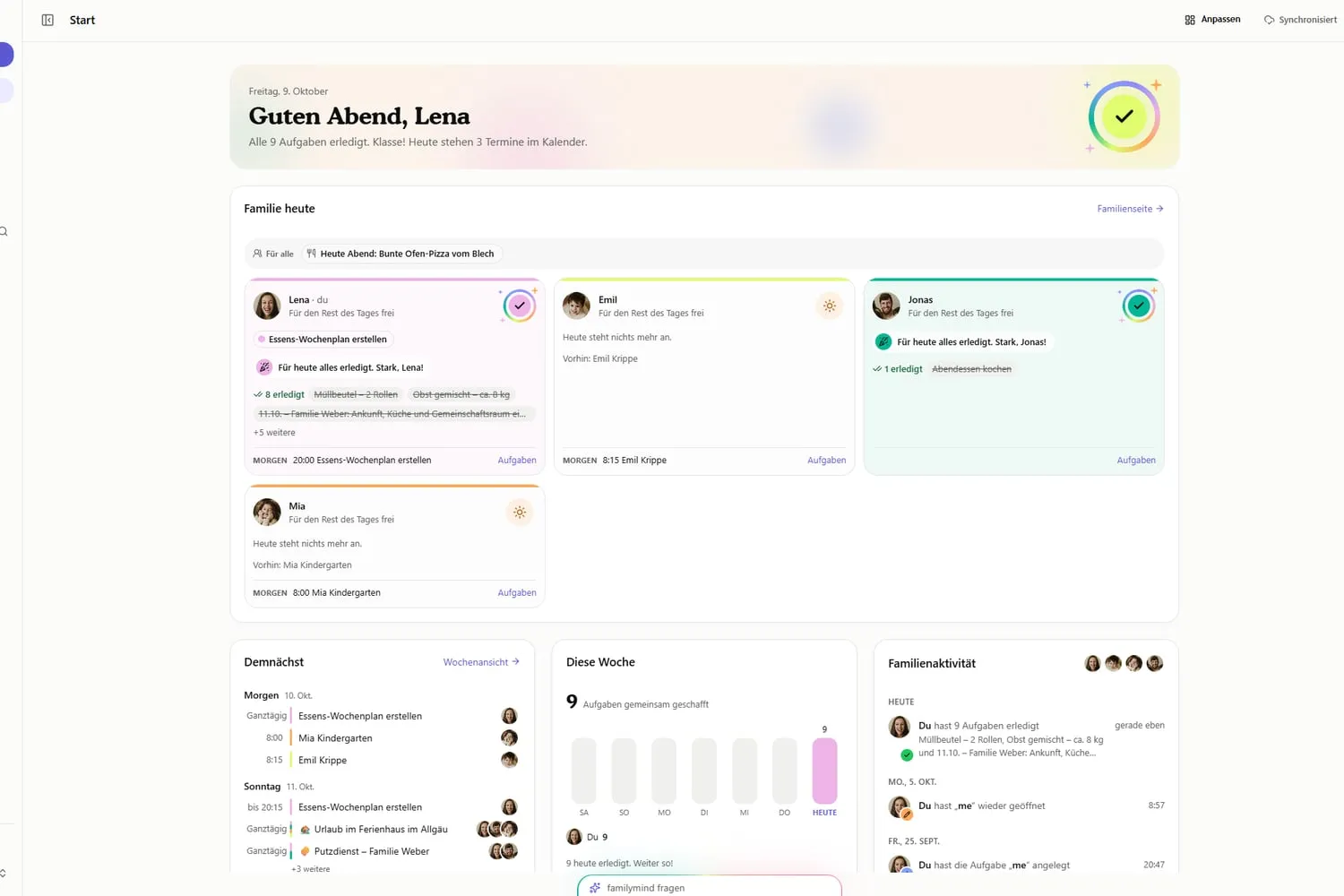Click the sun icon on Mia's card
This screenshot has height=896, width=1344.
(x=520, y=513)
